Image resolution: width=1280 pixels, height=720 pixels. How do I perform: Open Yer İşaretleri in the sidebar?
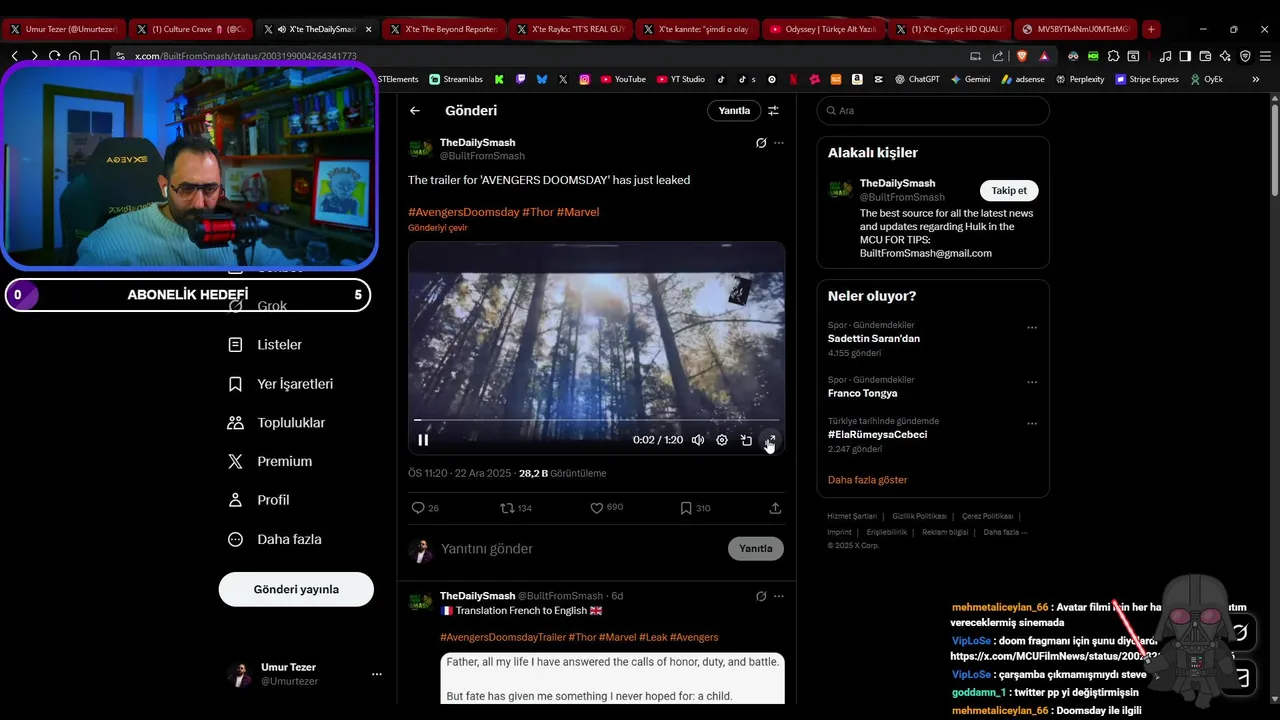point(281,384)
